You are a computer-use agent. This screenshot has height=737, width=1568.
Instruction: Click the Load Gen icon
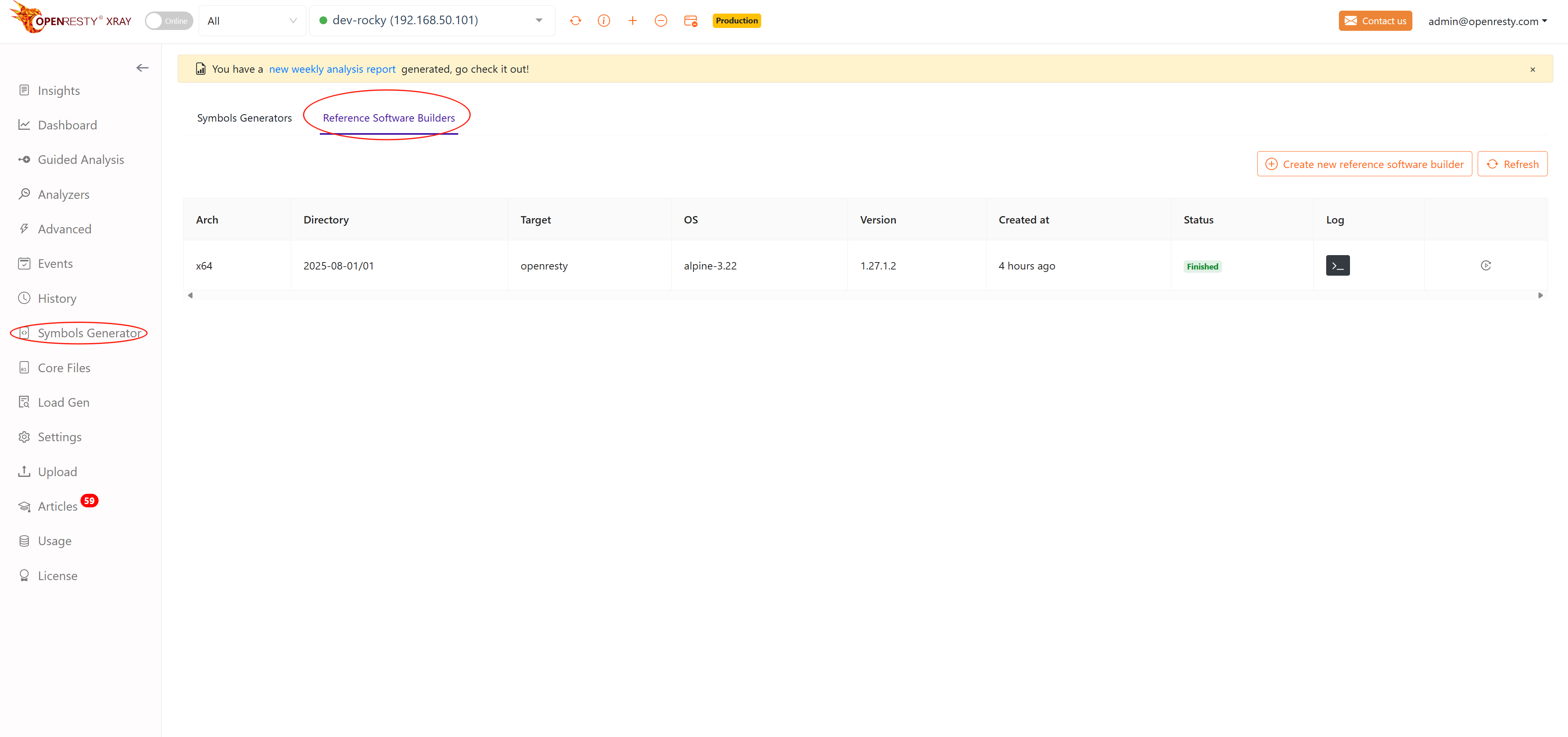click(x=24, y=402)
